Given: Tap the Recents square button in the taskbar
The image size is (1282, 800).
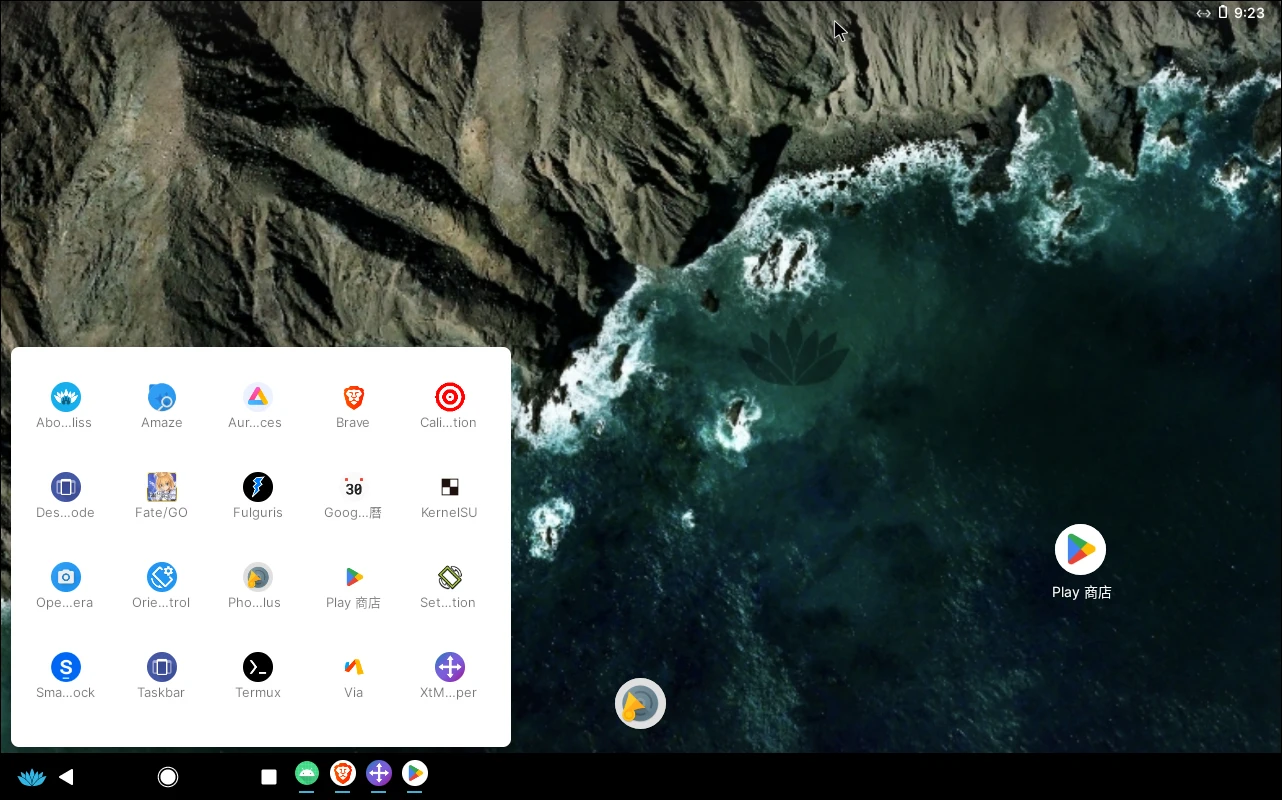Looking at the screenshot, I should pos(268,777).
